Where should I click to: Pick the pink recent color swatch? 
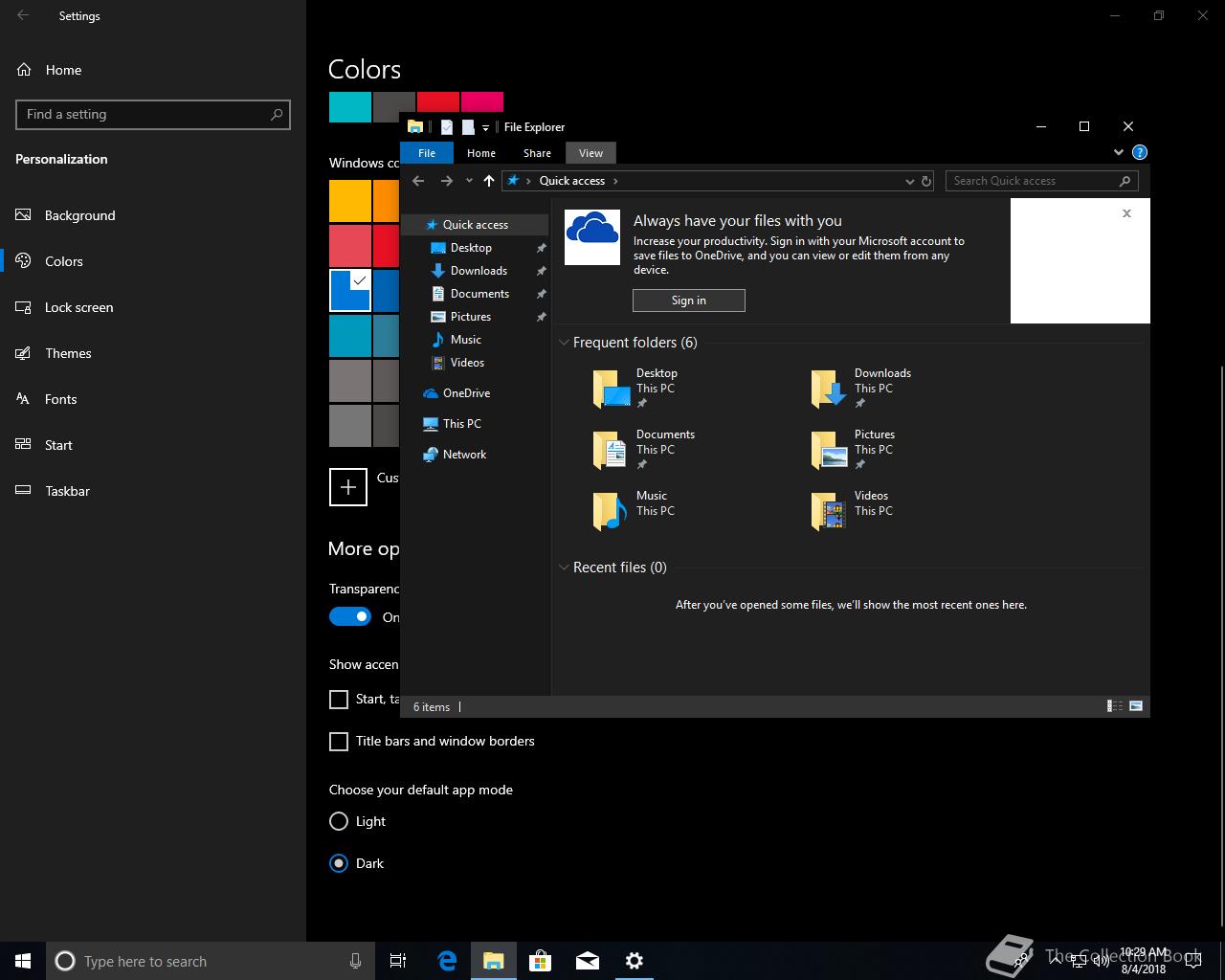482,101
